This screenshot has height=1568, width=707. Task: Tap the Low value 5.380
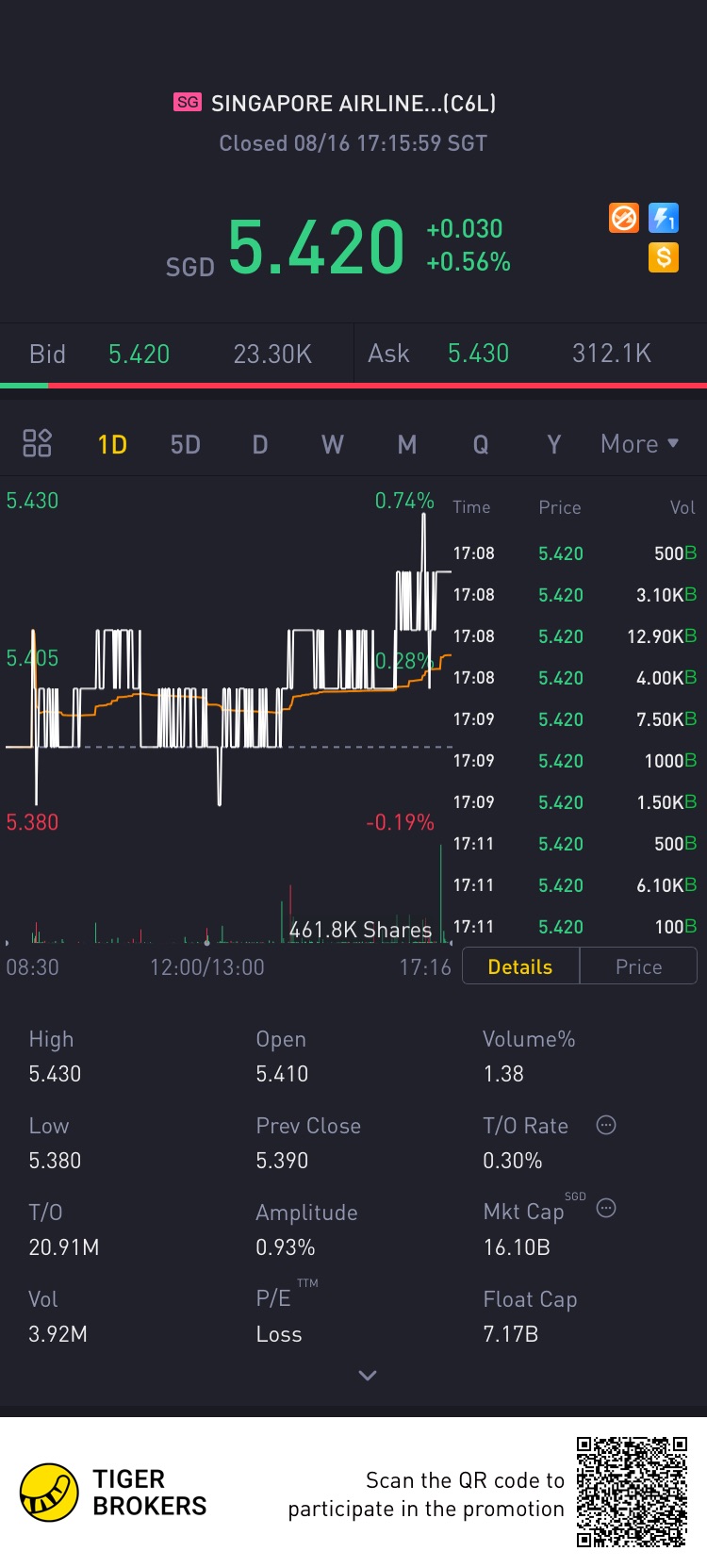pyautogui.click(x=55, y=1161)
